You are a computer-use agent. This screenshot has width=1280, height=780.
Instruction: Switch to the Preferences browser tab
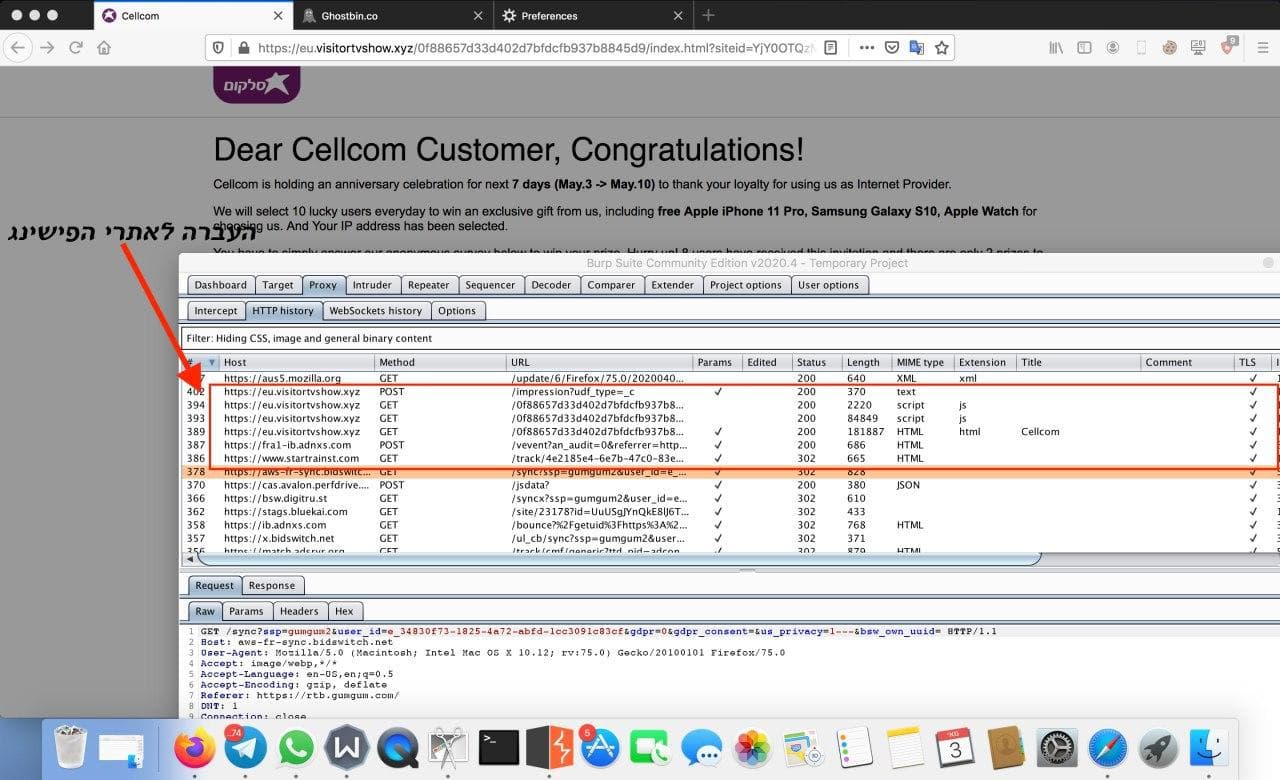pyautogui.click(x=594, y=15)
